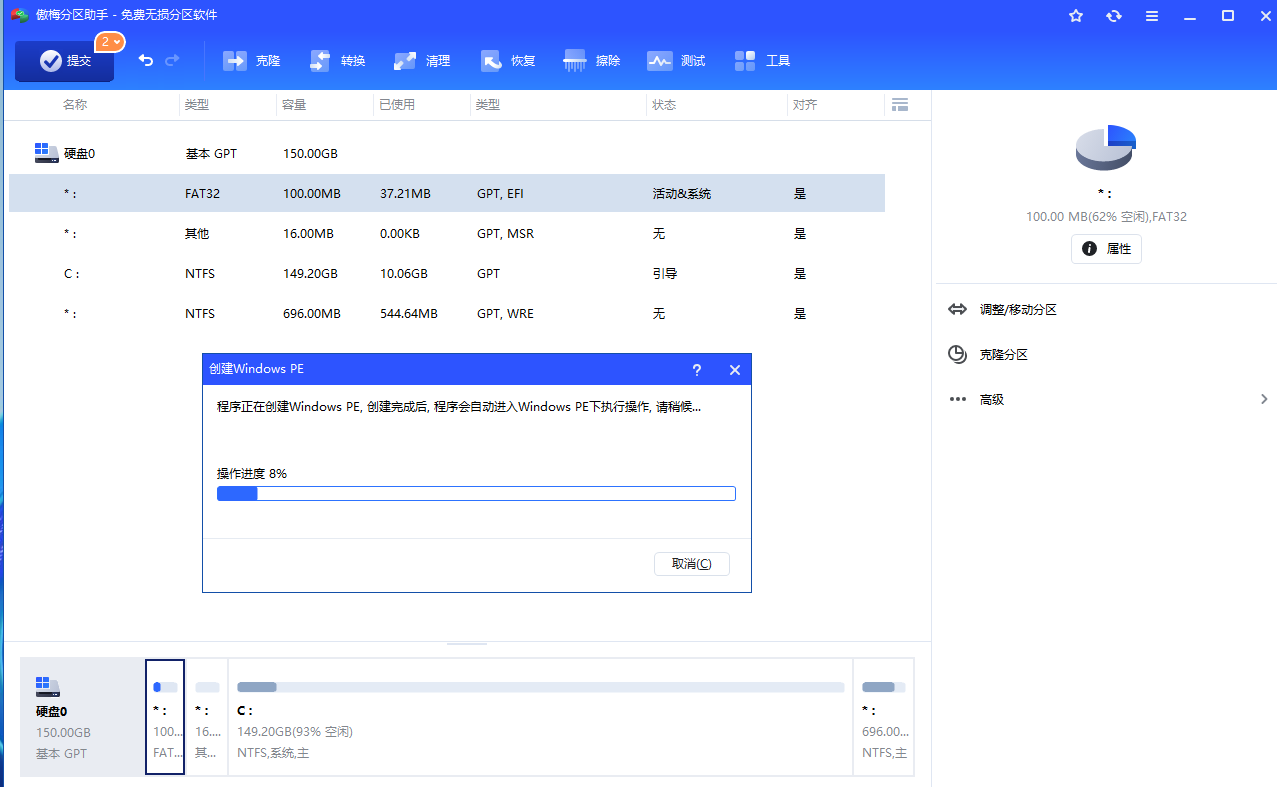
Task: Click the refresh icon in title bar
Action: pos(1114,16)
